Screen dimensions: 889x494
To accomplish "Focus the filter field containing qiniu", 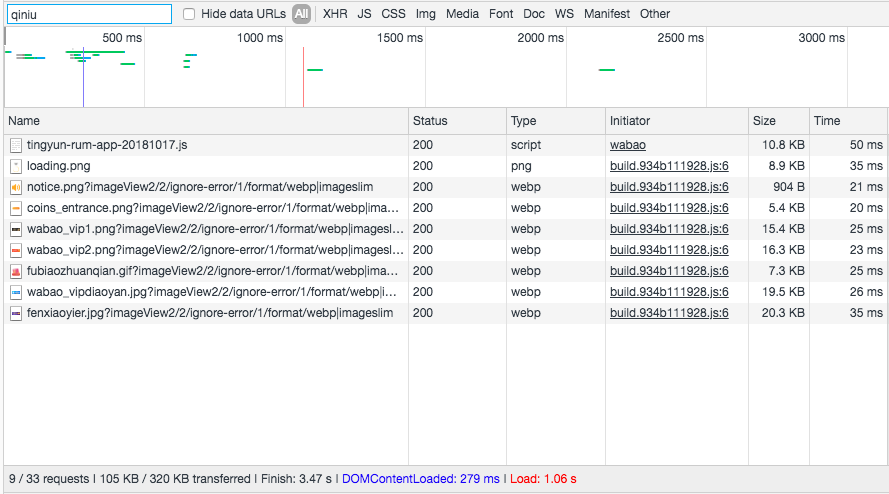I will tap(90, 14).
